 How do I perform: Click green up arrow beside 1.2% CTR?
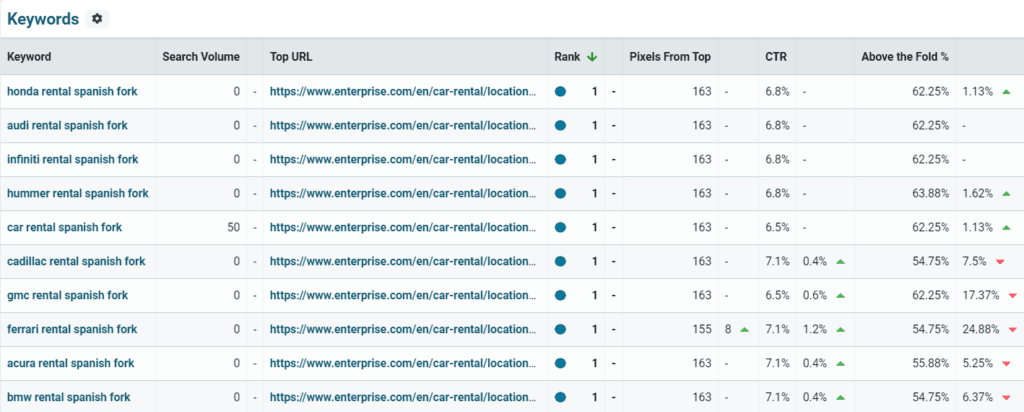(x=840, y=329)
